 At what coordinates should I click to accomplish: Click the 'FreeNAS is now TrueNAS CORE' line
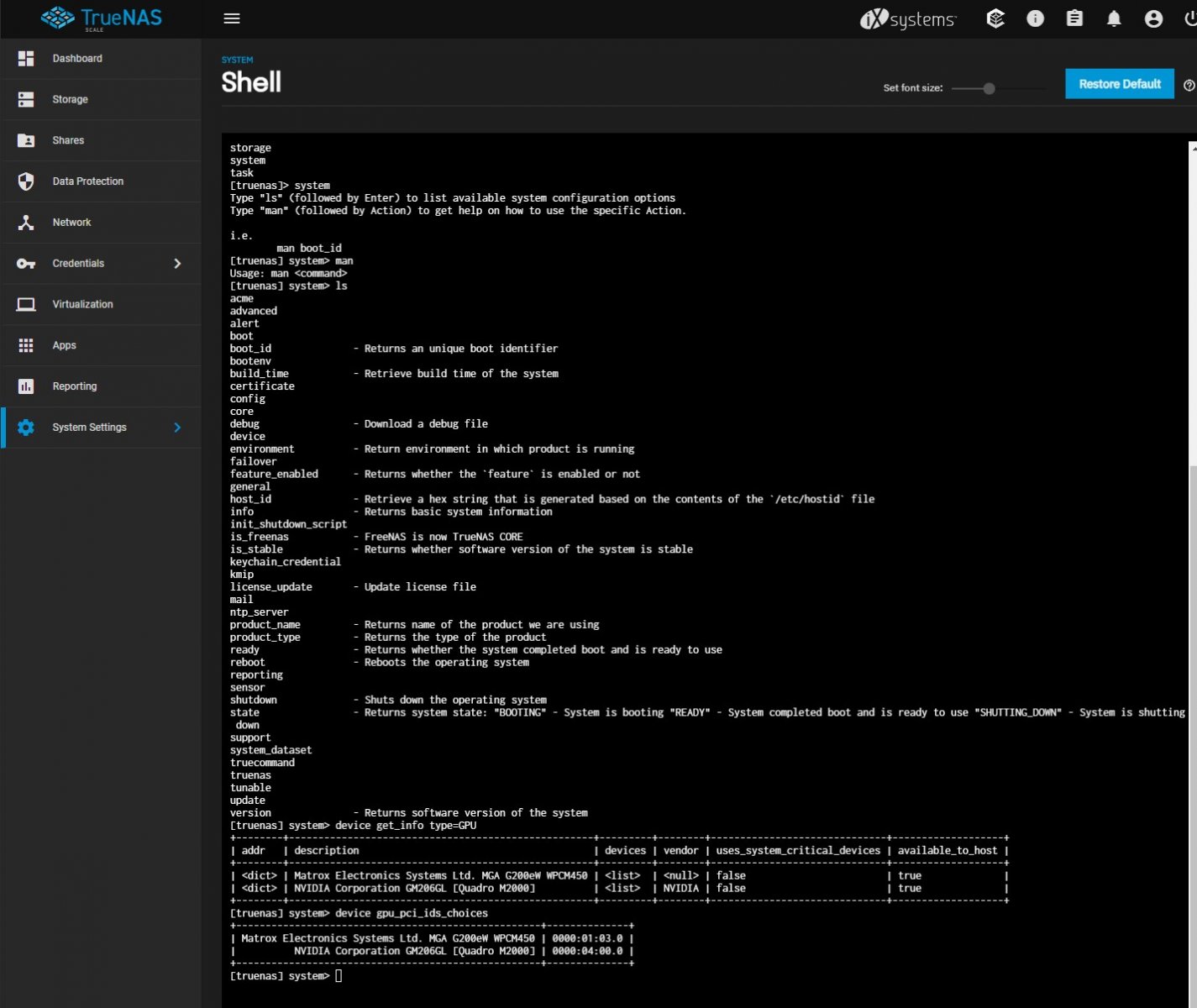[x=444, y=537]
